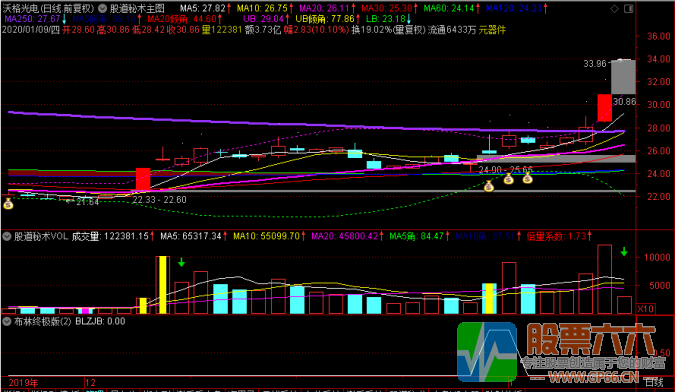
Task: Click the tall yellow volume bar
Action: [162, 285]
